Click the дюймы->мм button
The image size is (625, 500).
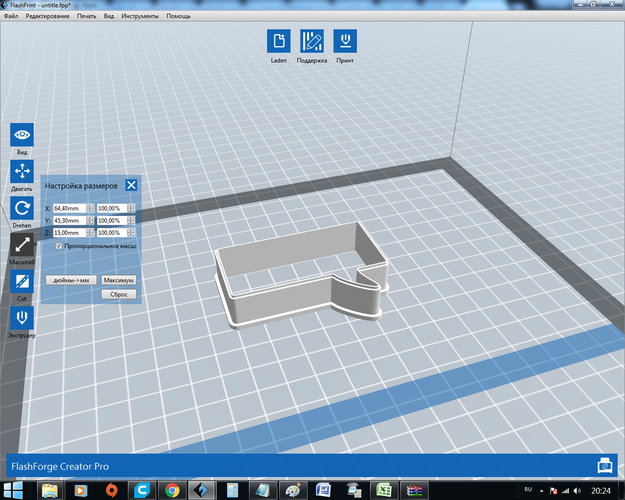point(71,280)
